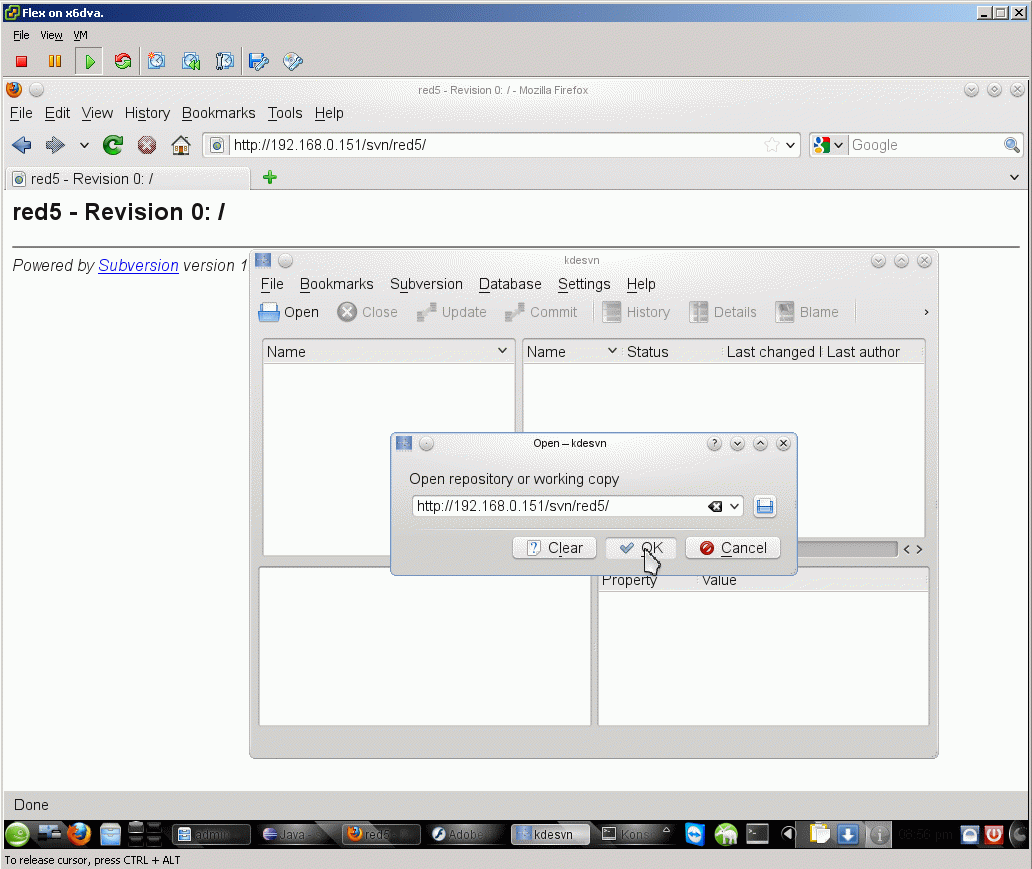
Task: Open kdesvn Subversion menu
Action: pos(426,284)
